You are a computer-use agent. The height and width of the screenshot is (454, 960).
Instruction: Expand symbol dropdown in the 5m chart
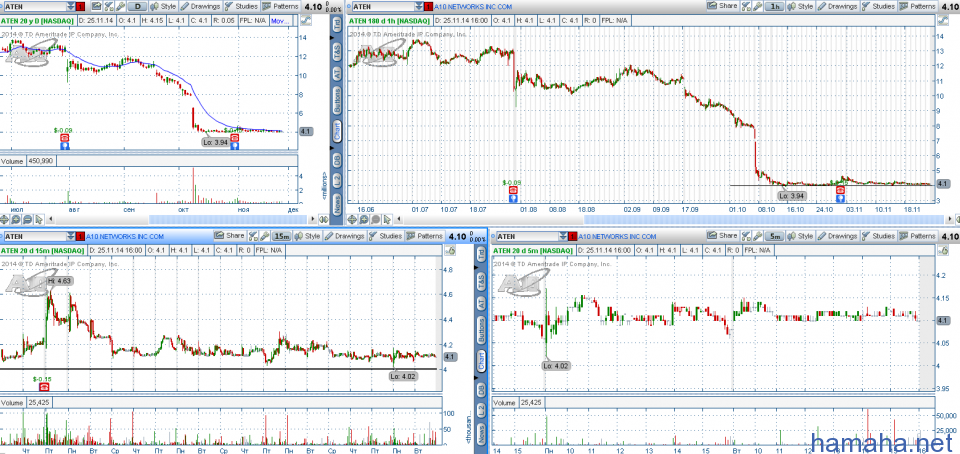click(x=564, y=236)
